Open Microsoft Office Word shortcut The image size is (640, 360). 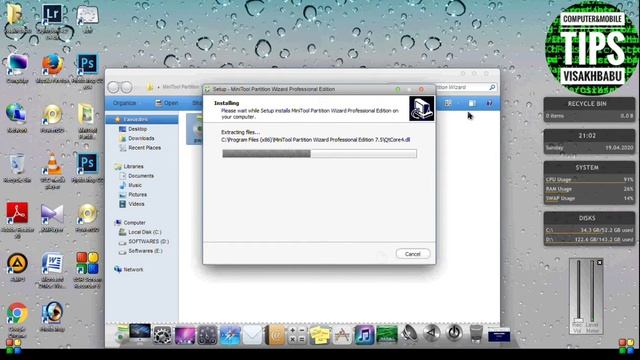pyautogui.click(x=52, y=263)
